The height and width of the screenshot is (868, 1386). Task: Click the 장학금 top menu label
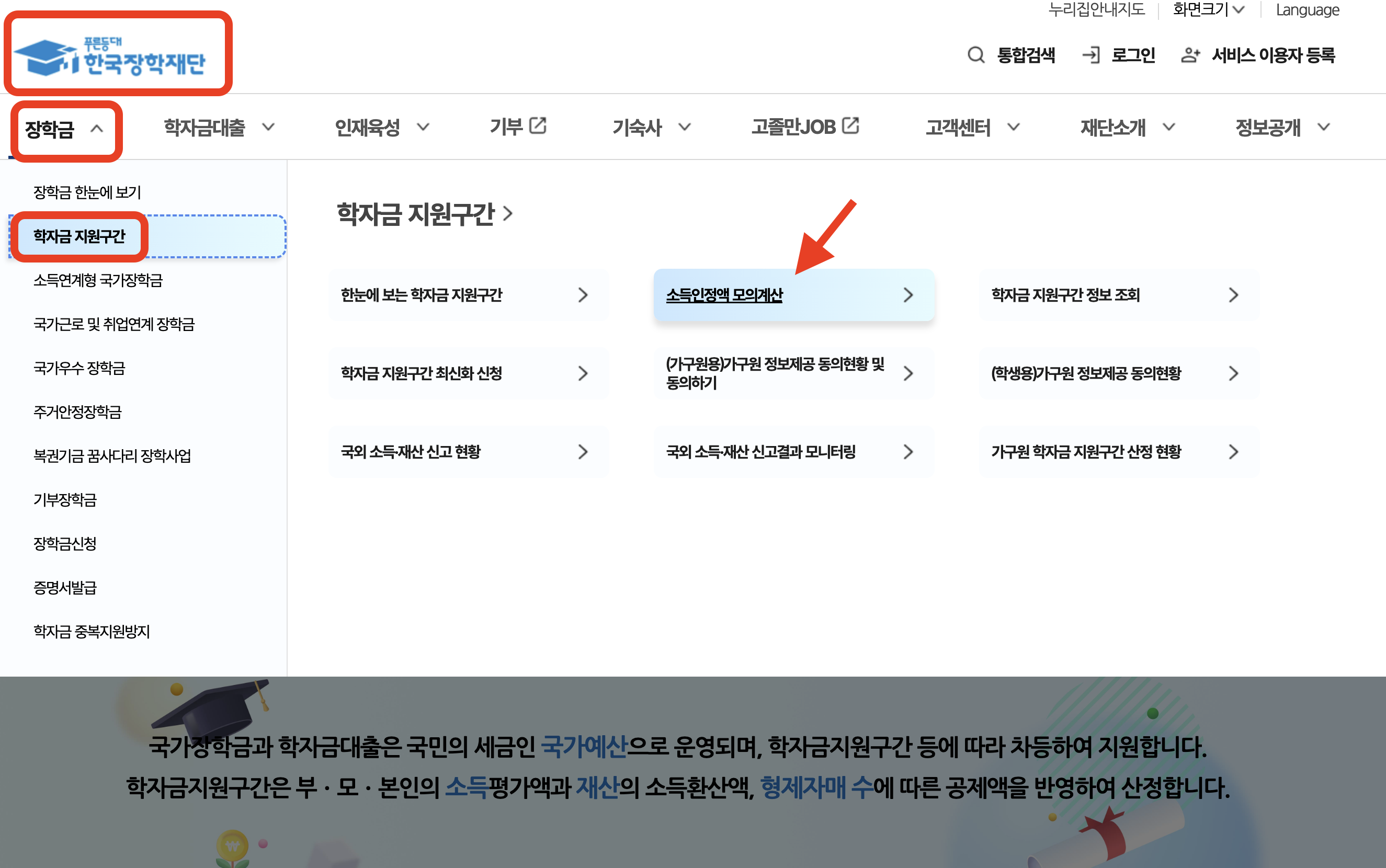tap(49, 129)
